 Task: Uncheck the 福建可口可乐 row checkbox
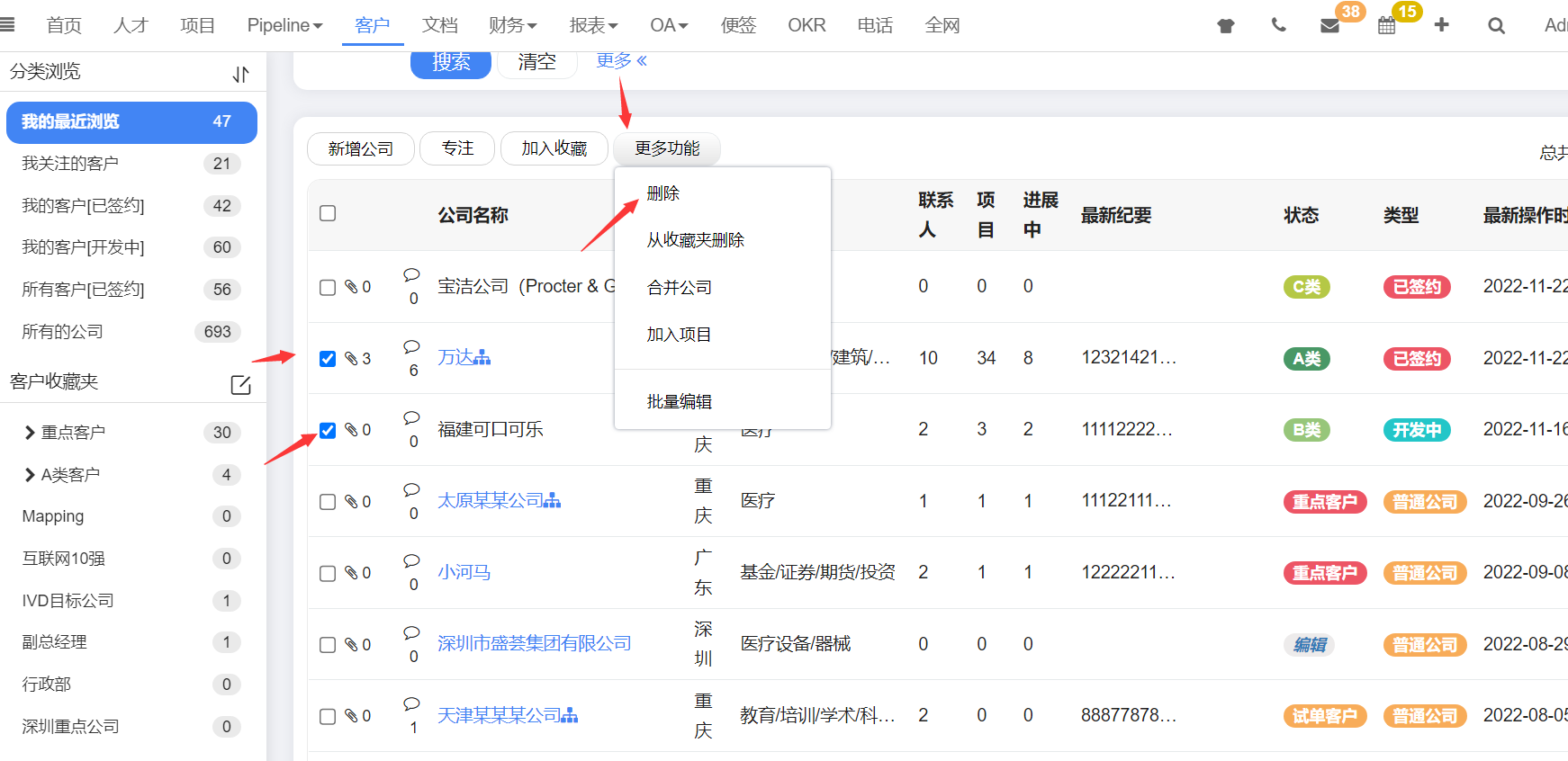tap(328, 430)
